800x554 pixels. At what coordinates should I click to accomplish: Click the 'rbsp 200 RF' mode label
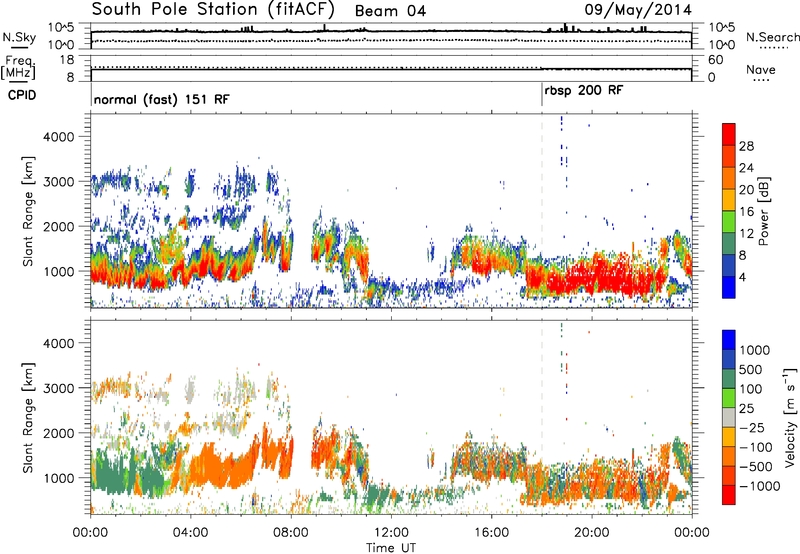[x=584, y=90]
